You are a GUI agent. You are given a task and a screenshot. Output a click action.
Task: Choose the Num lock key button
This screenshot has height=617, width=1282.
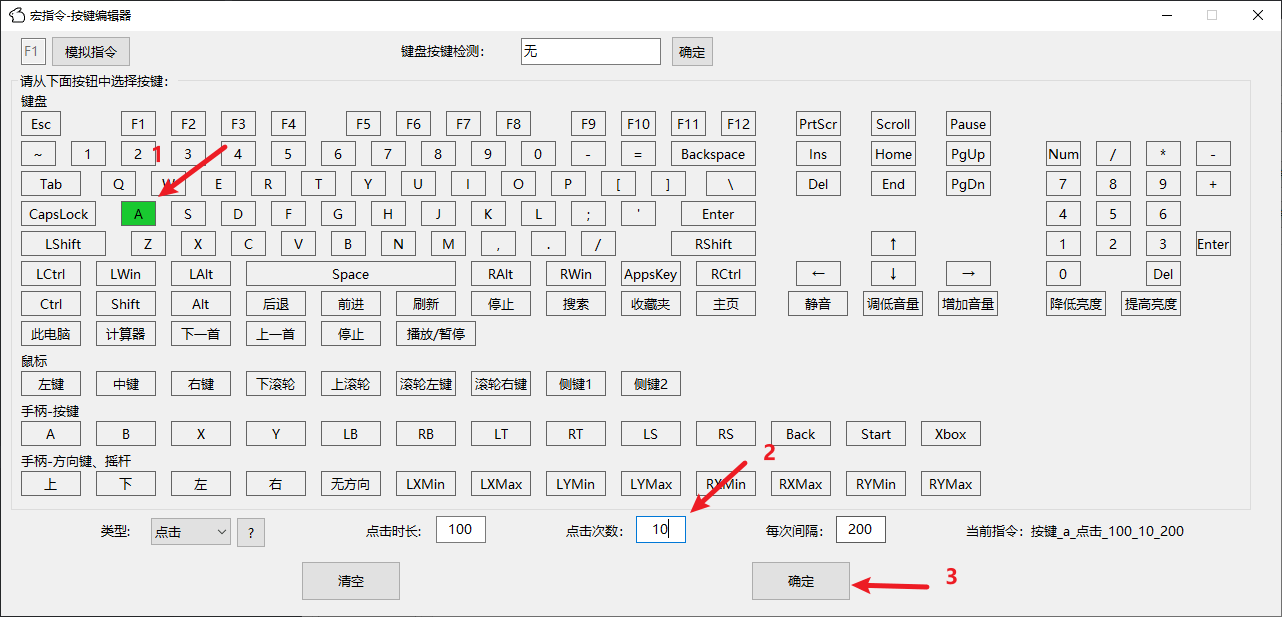point(1063,154)
